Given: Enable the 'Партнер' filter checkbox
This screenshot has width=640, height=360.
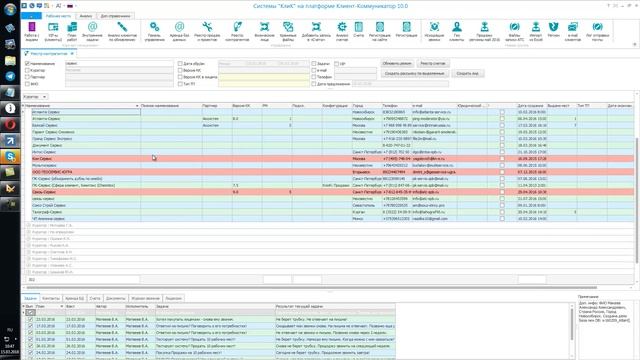Looking at the screenshot, I should 28,77.
